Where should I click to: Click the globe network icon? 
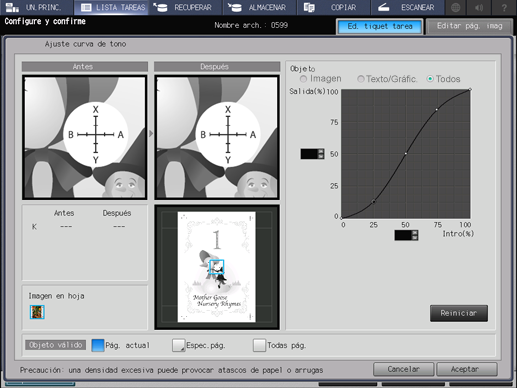tap(456, 7)
